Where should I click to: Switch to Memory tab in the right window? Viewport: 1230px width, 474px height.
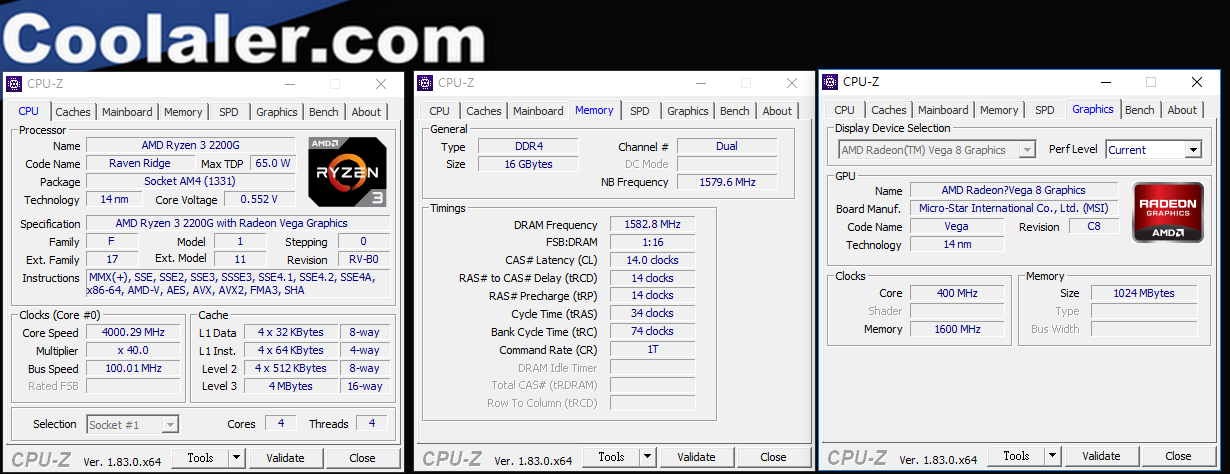click(999, 110)
